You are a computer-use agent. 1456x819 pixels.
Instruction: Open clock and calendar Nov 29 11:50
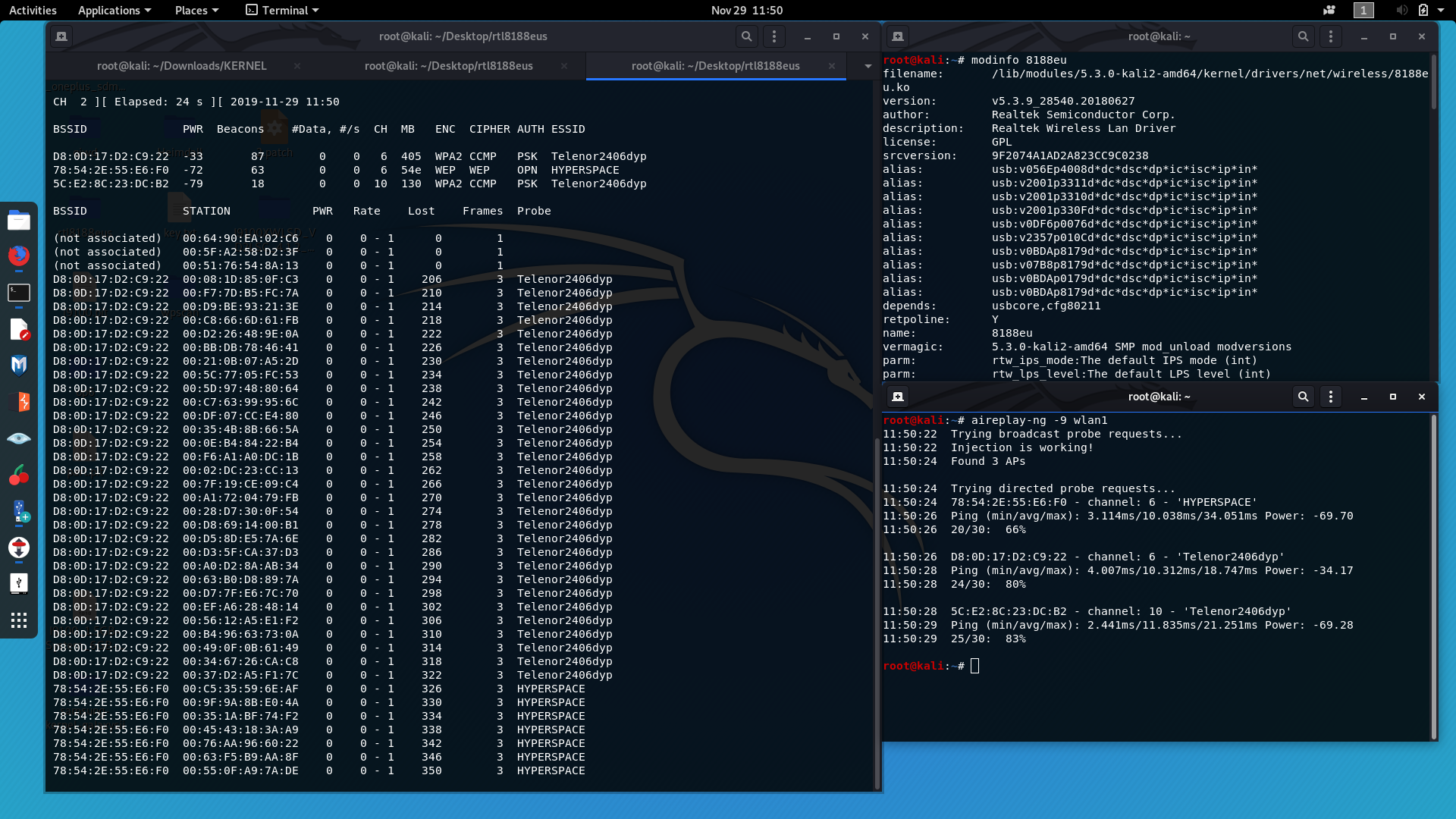(x=746, y=10)
